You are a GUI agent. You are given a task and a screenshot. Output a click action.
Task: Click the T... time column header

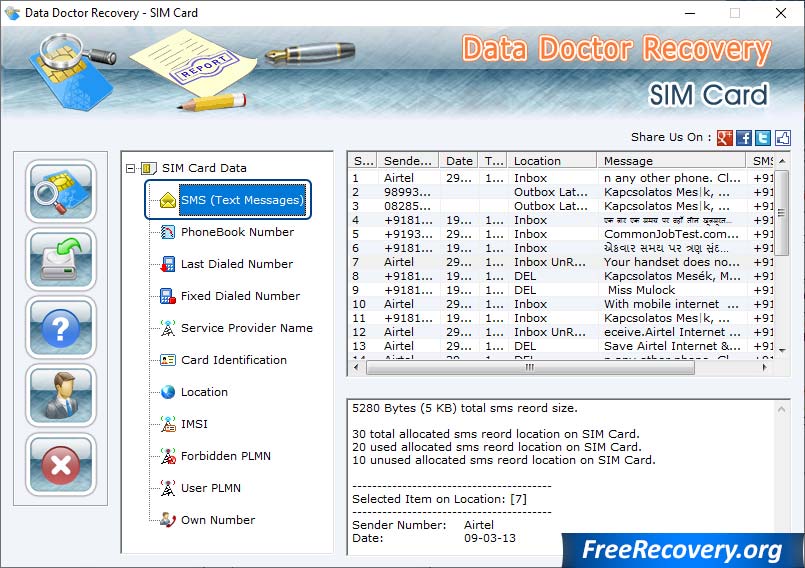[492, 161]
